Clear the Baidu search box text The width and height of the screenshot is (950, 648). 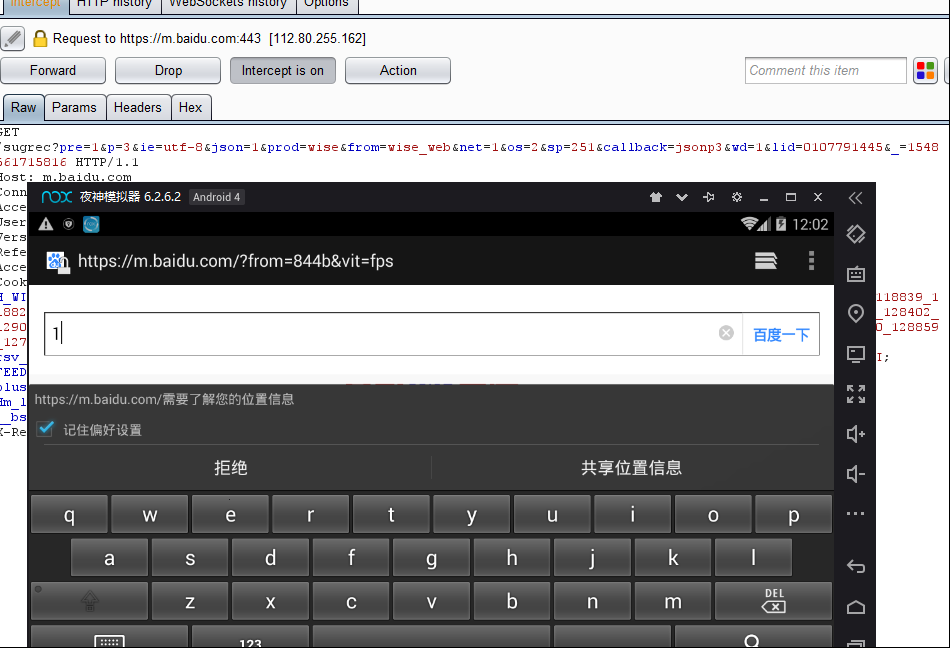726,332
